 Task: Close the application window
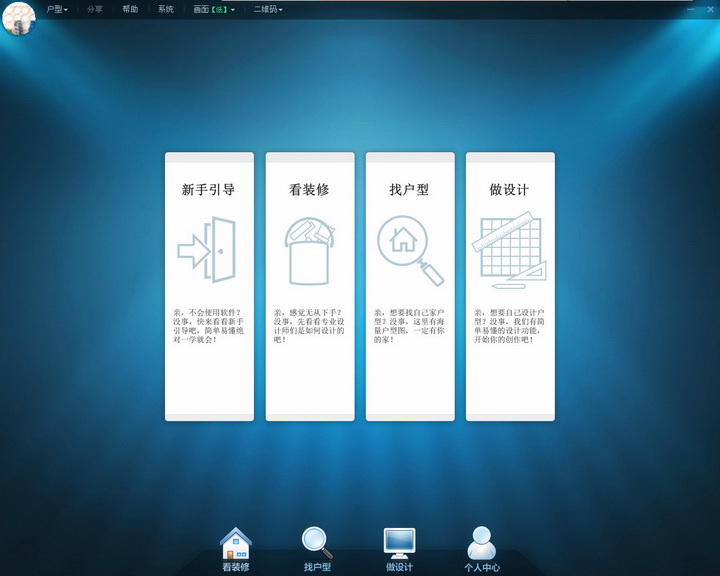708,7
